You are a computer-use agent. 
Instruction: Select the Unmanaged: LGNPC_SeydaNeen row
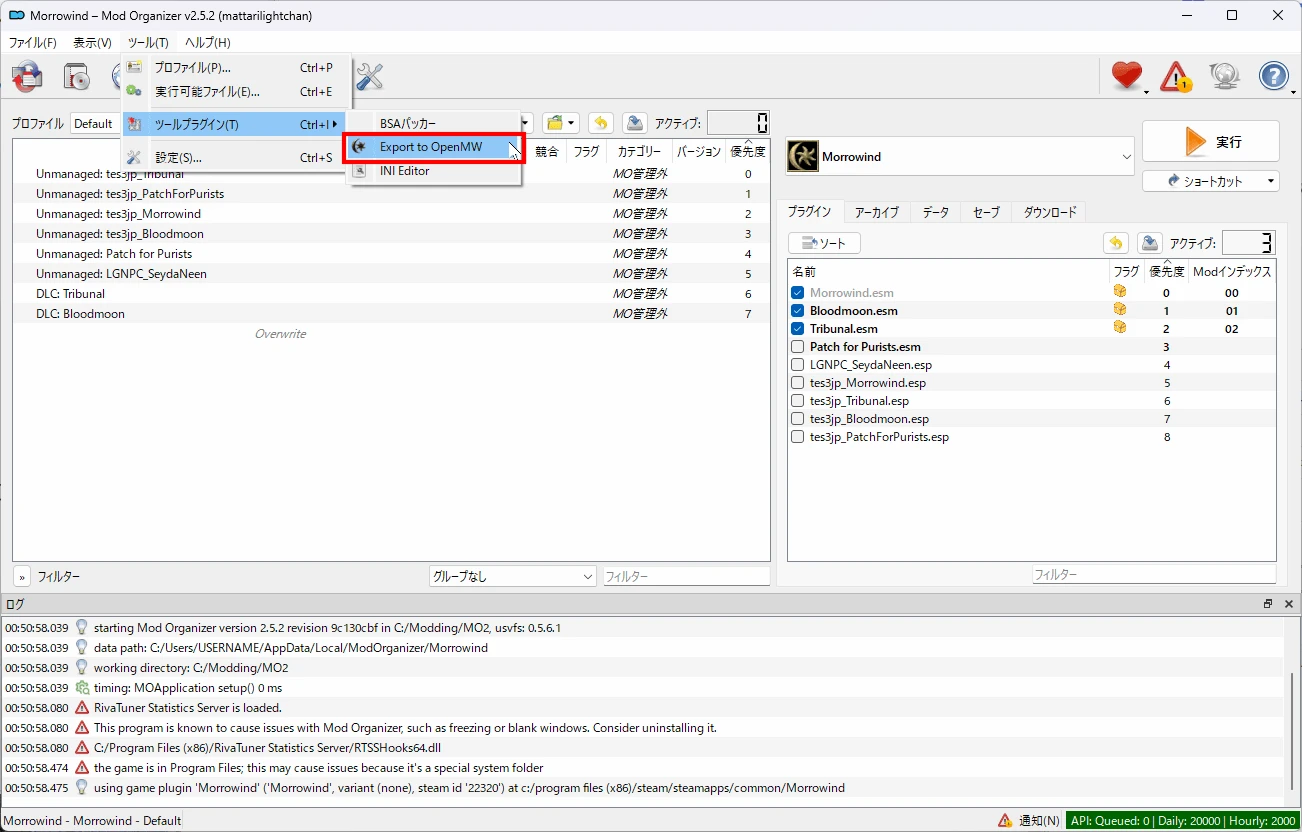391,274
